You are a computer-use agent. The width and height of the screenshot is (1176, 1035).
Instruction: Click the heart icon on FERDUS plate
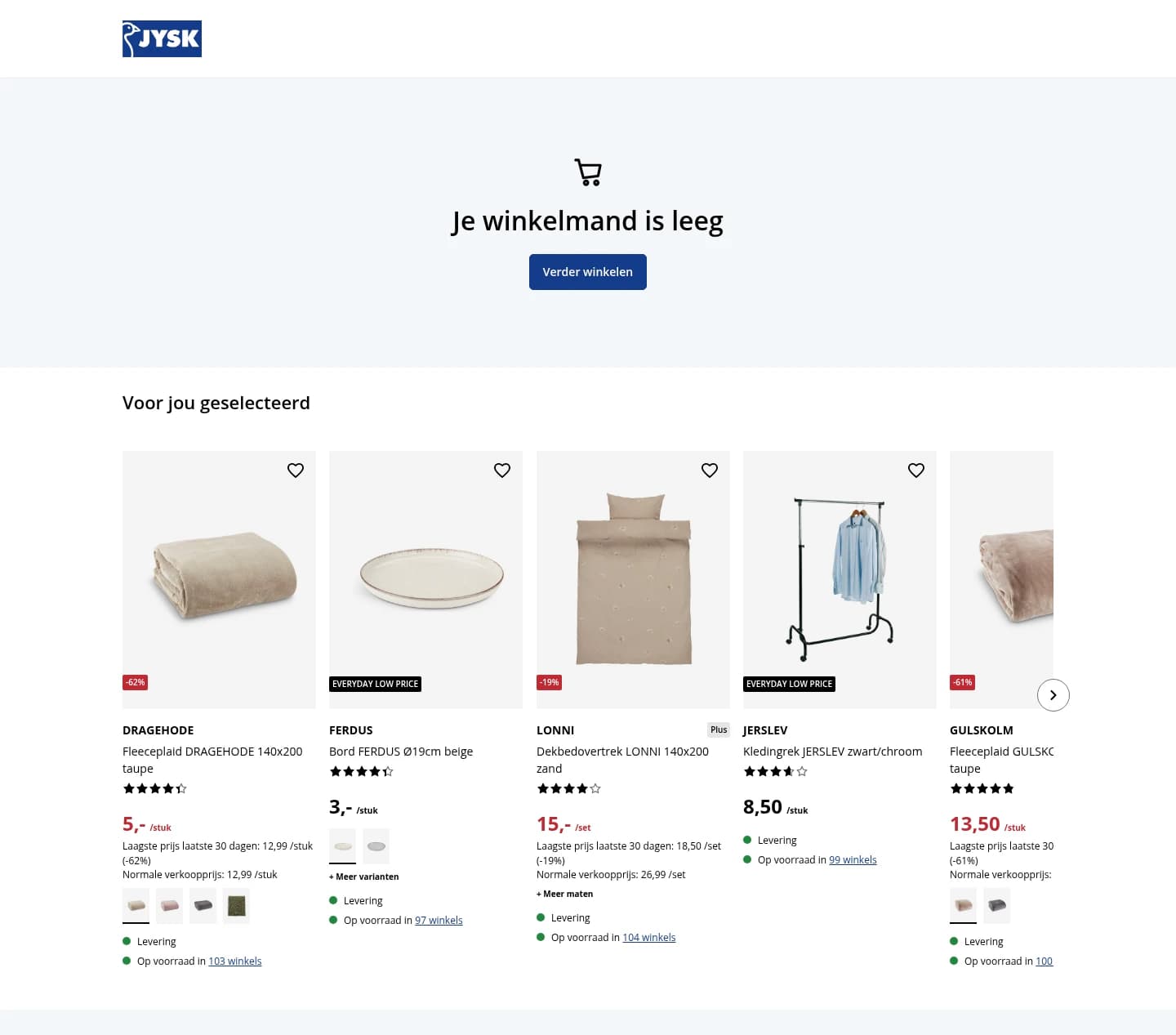[501, 470]
